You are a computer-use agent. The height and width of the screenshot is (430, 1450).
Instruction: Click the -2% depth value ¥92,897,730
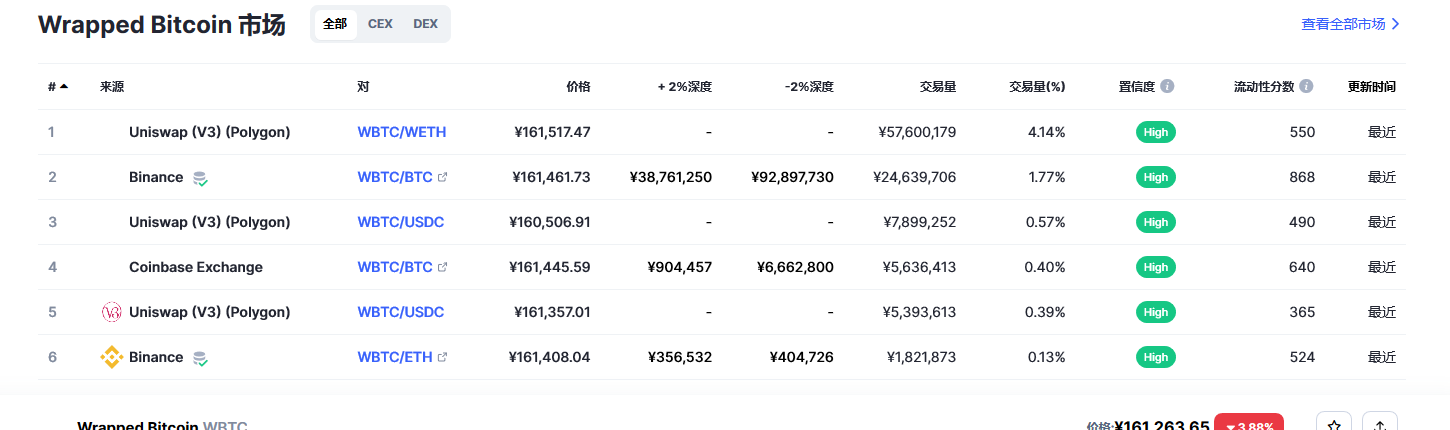click(x=792, y=177)
